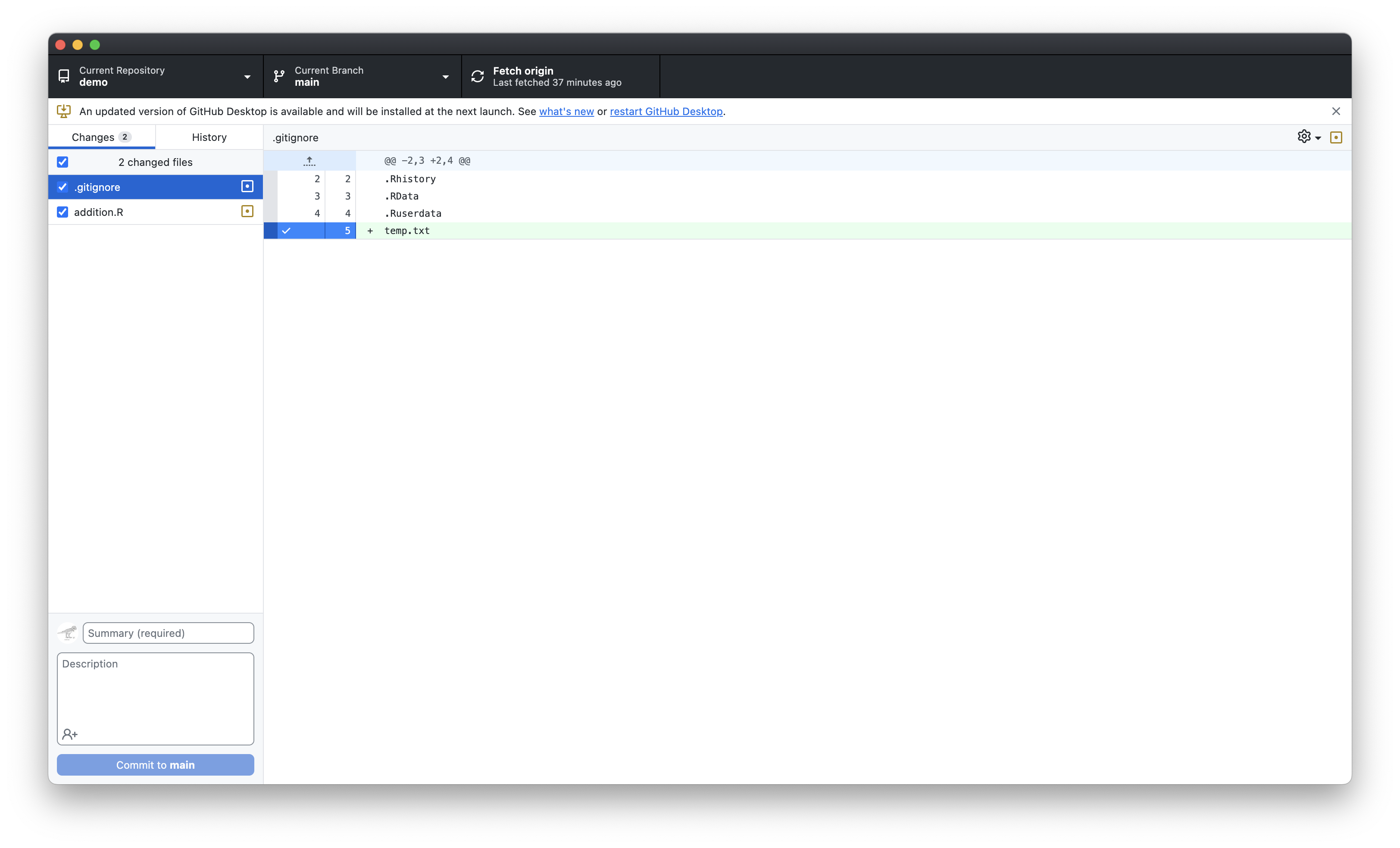Click modified status icon beside addition.R

coord(247,211)
